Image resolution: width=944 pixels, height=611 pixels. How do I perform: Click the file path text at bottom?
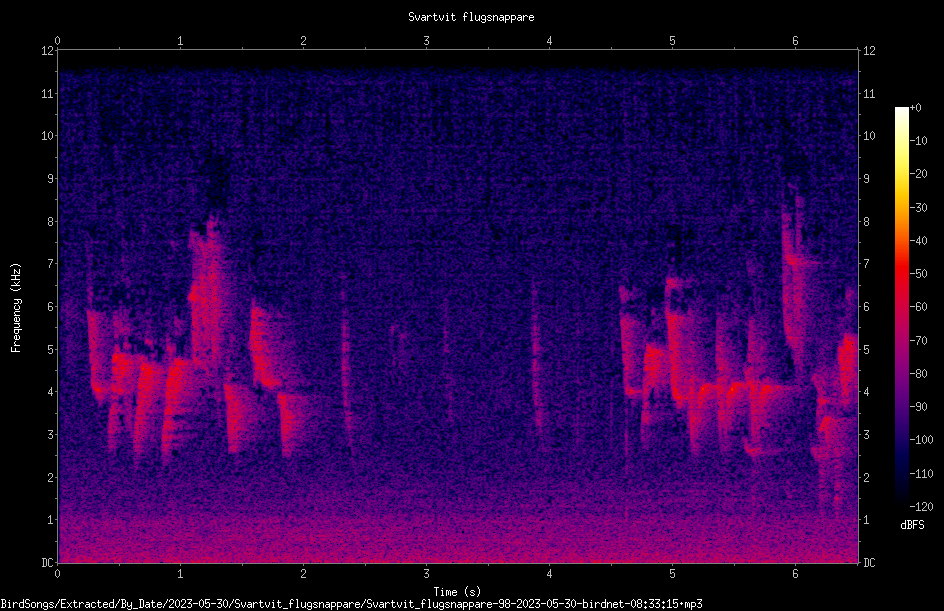click(x=351, y=604)
